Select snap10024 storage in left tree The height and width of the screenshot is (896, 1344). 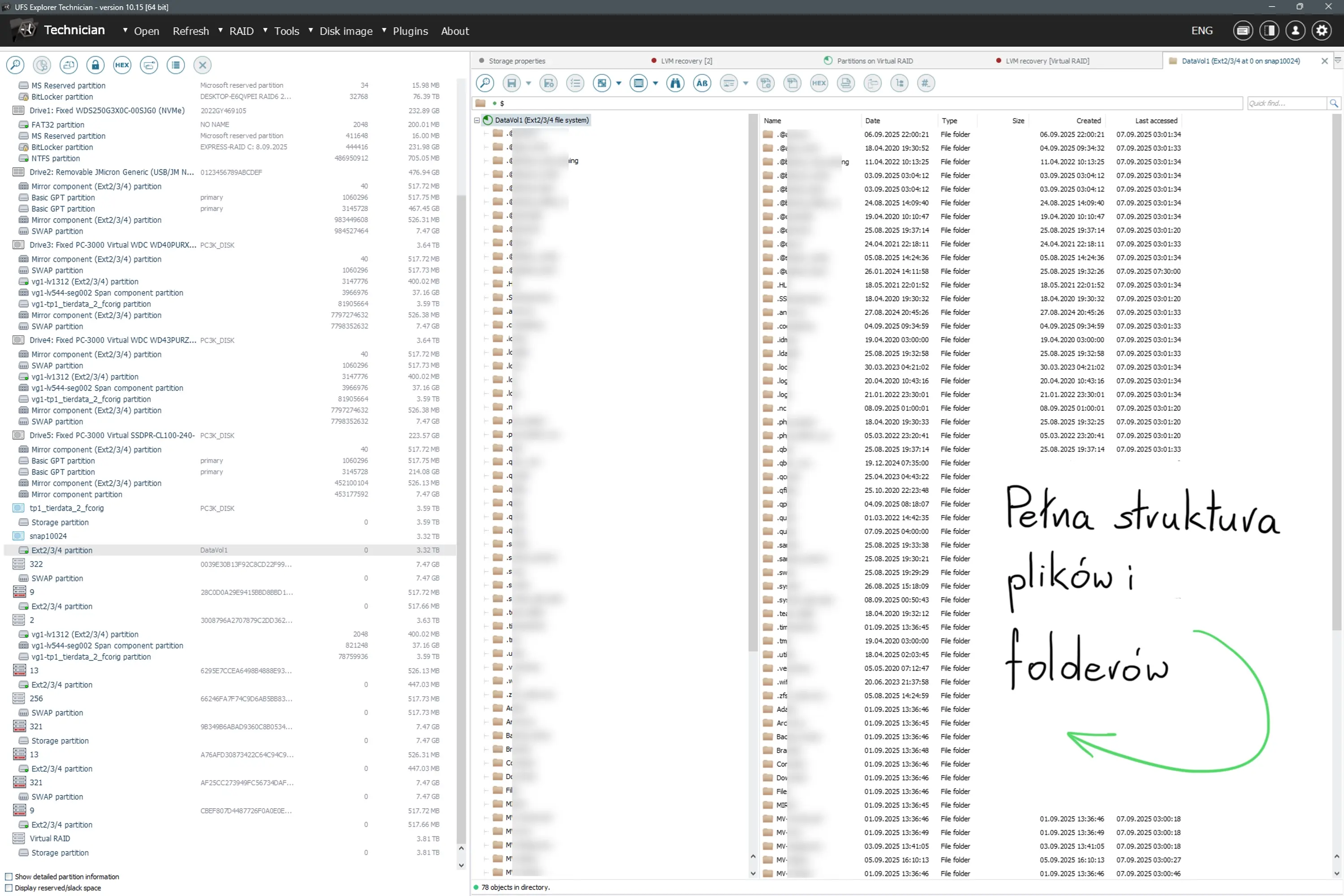click(48, 536)
